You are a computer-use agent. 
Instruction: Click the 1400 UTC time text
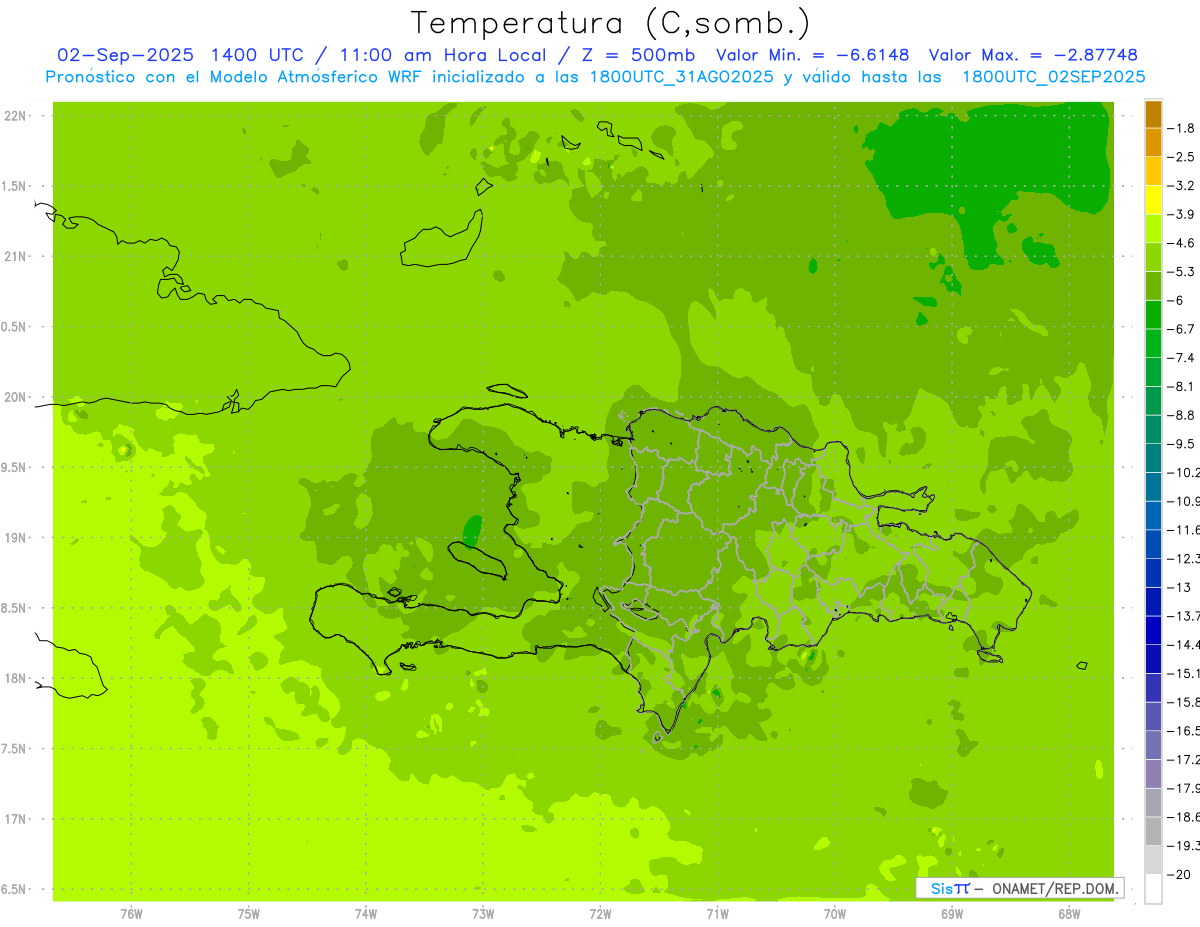pyautogui.click(x=256, y=55)
